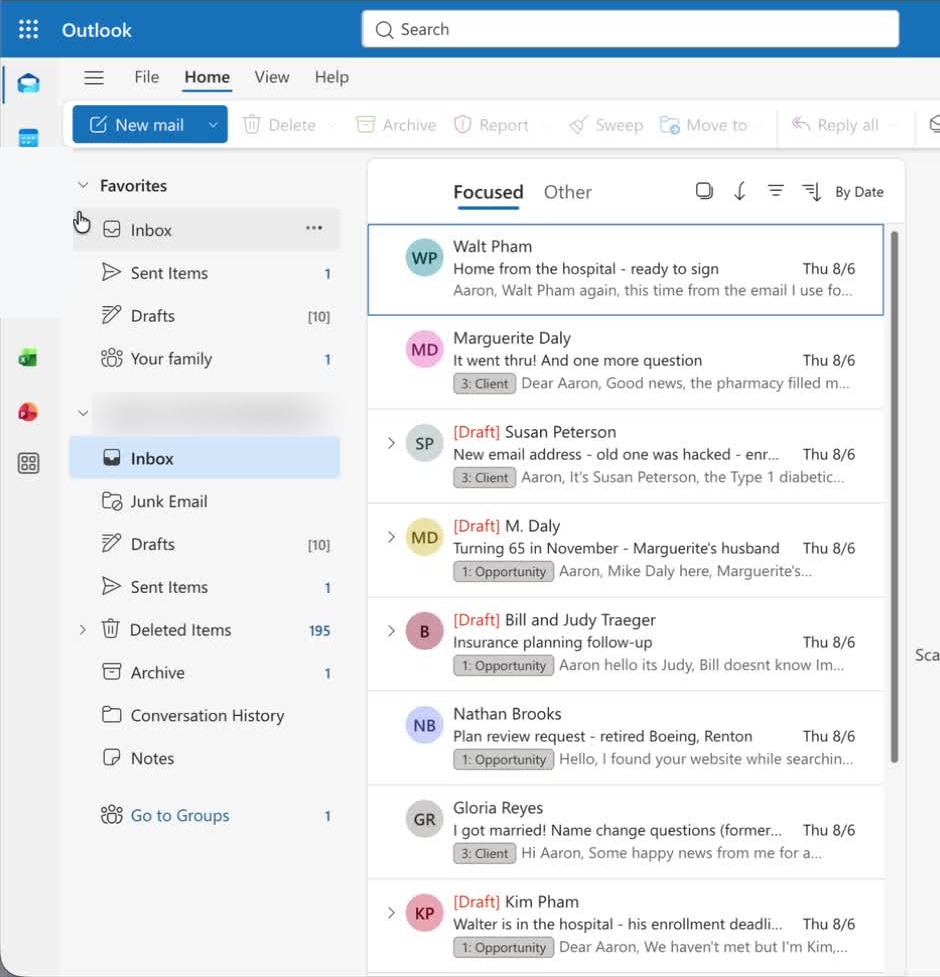940x977 pixels.
Task: Toggle the hamburger navigation pane icon
Action: pos(94,77)
